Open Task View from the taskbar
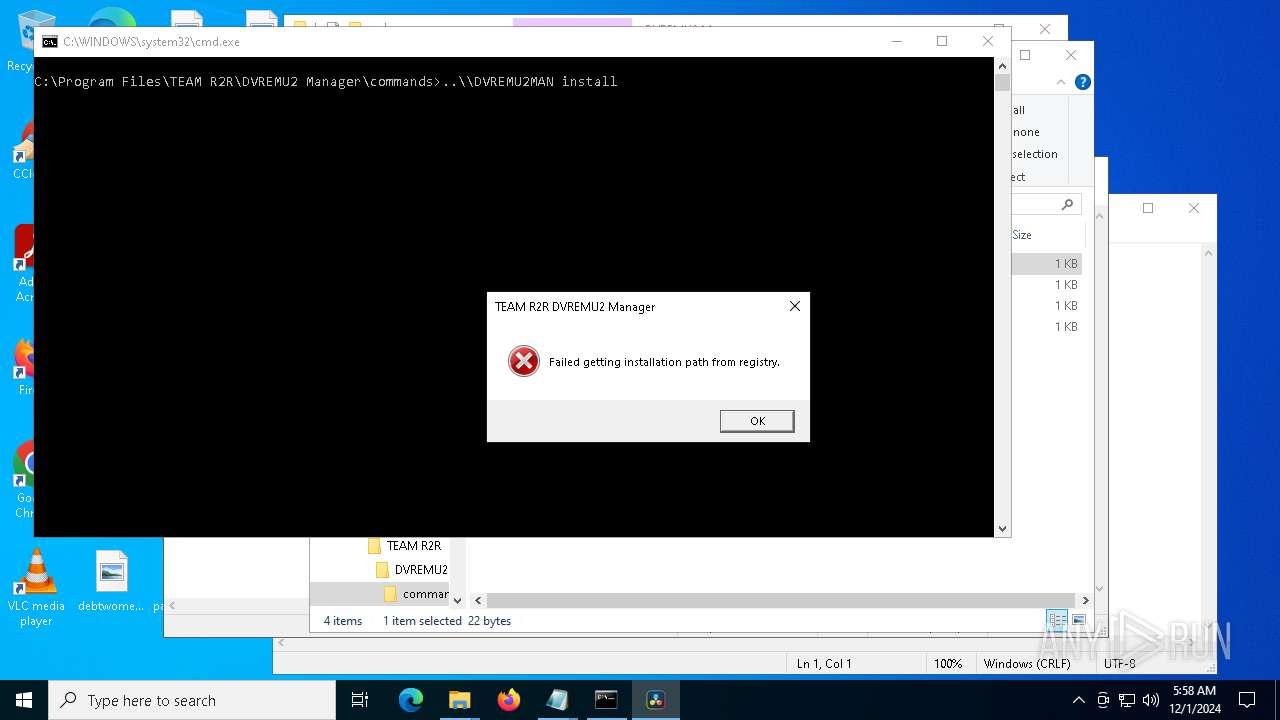 point(360,700)
